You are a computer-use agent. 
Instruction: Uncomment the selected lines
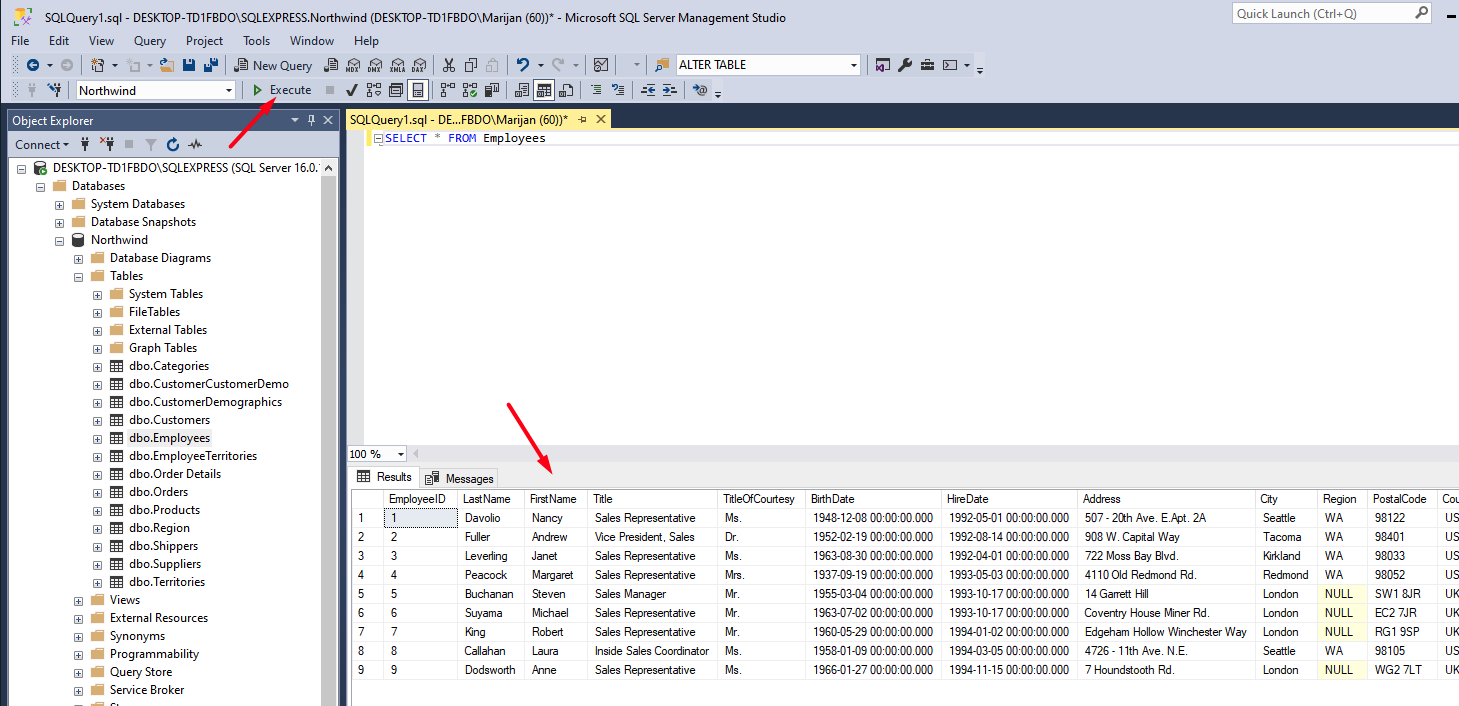click(x=618, y=90)
